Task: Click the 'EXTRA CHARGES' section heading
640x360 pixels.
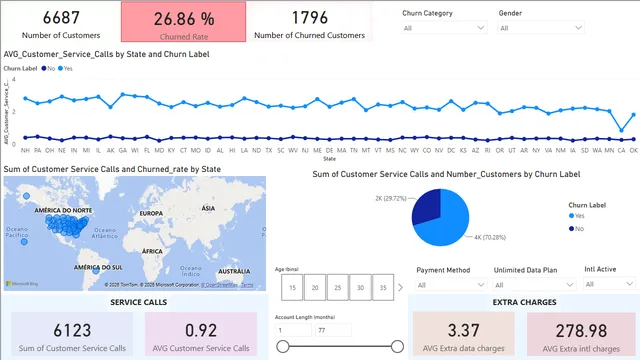Action: [524, 302]
